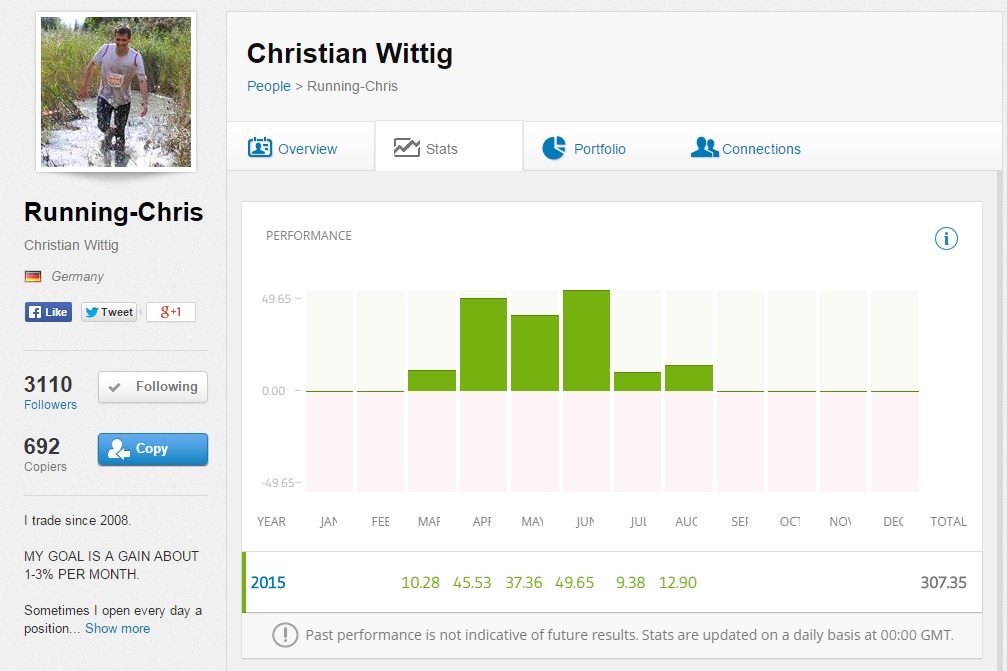Click the German flag icon
Screen dimensions: 1007x671
click(33, 277)
